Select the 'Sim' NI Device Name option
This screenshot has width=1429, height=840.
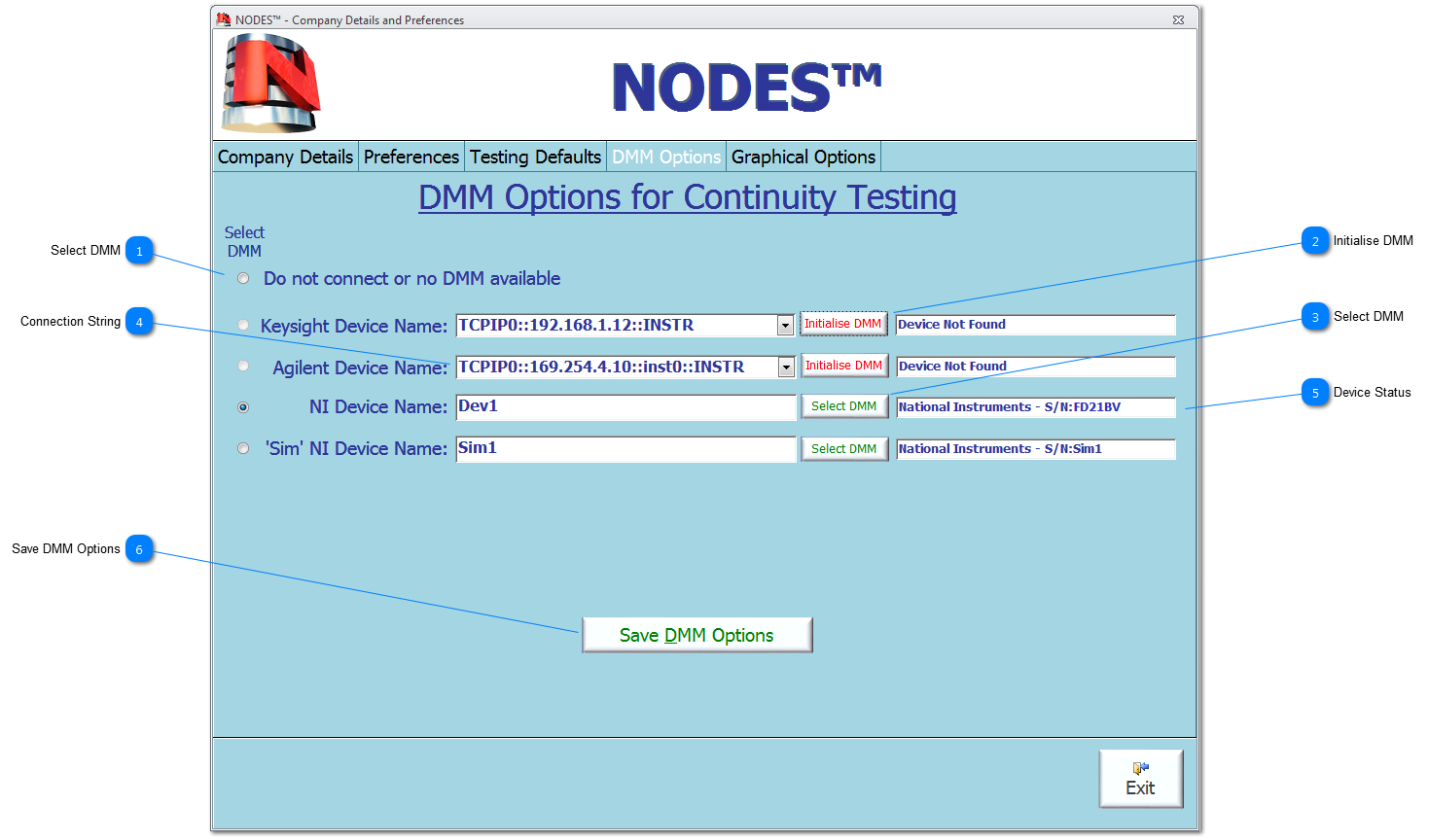tap(243, 448)
